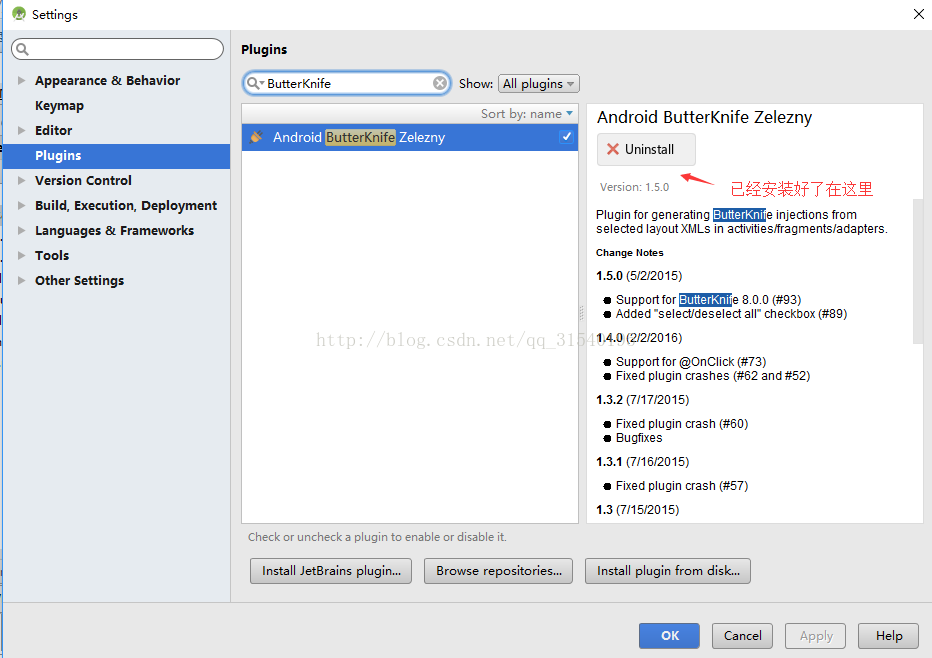Click the plugin search magnifier icon

point(254,83)
